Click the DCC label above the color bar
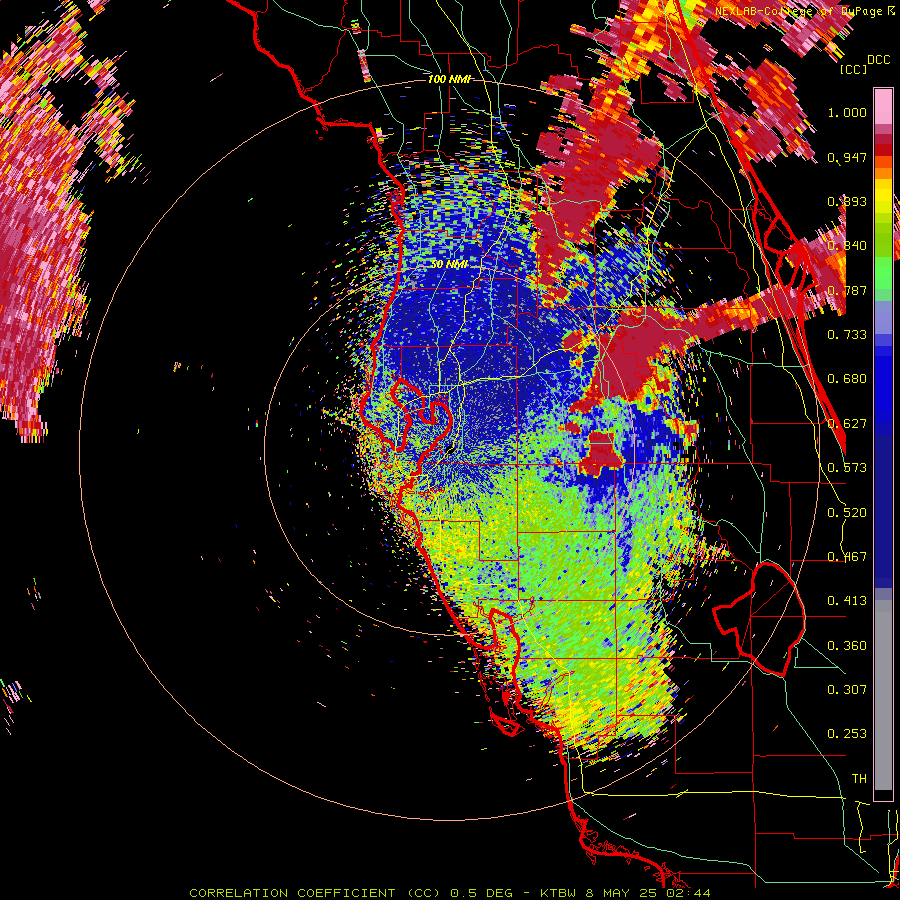 point(878,60)
